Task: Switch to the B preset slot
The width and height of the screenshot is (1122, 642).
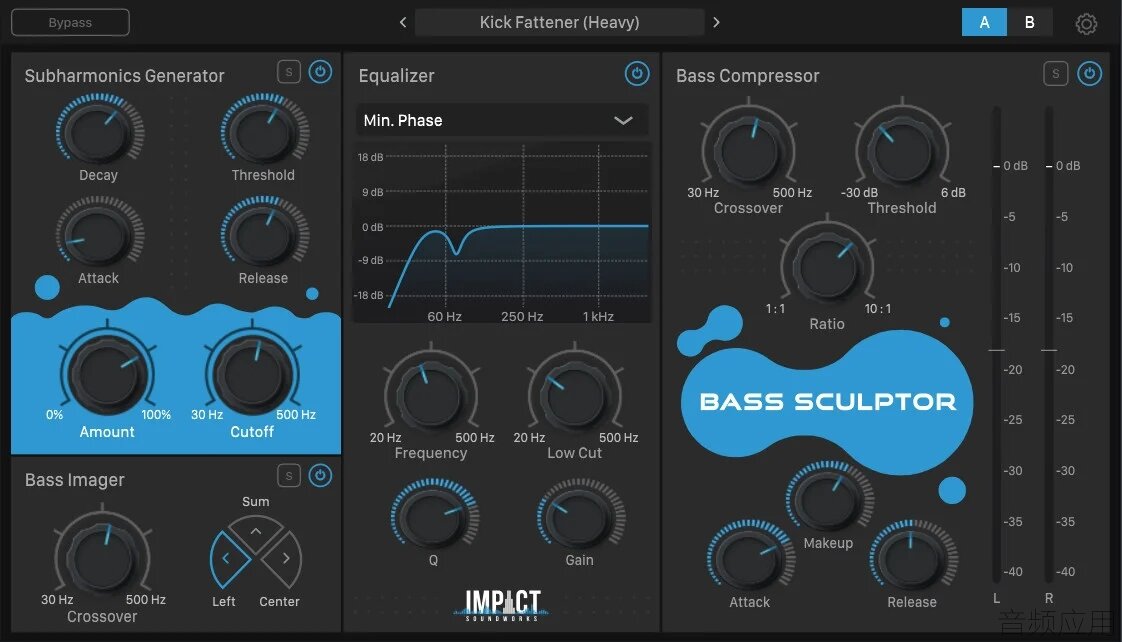Action: 1030,22
